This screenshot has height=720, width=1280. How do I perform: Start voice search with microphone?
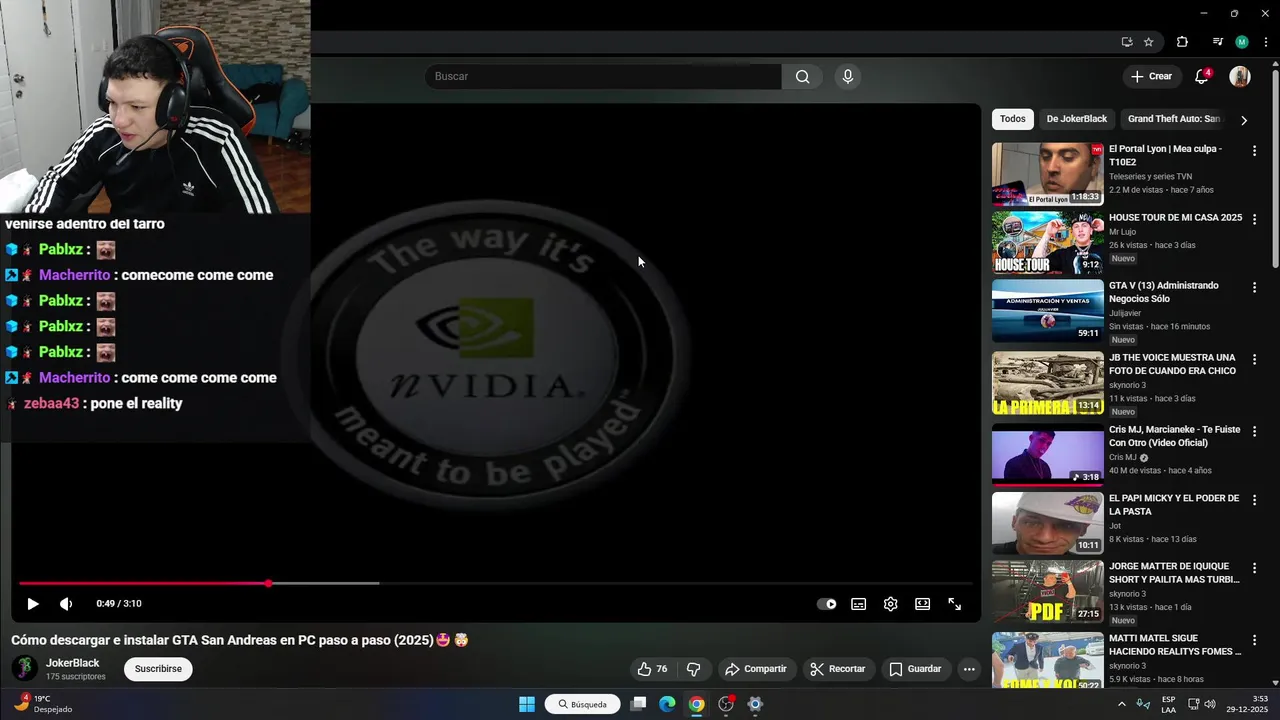coord(847,77)
